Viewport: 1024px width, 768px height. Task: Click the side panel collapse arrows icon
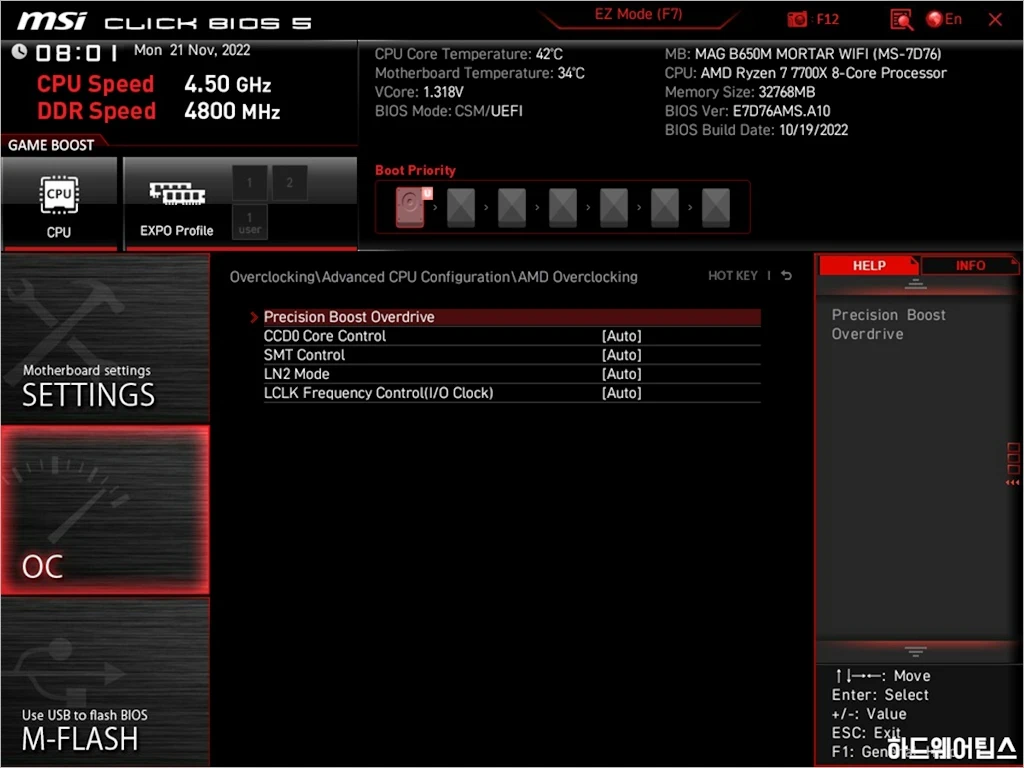(x=1012, y=483)
